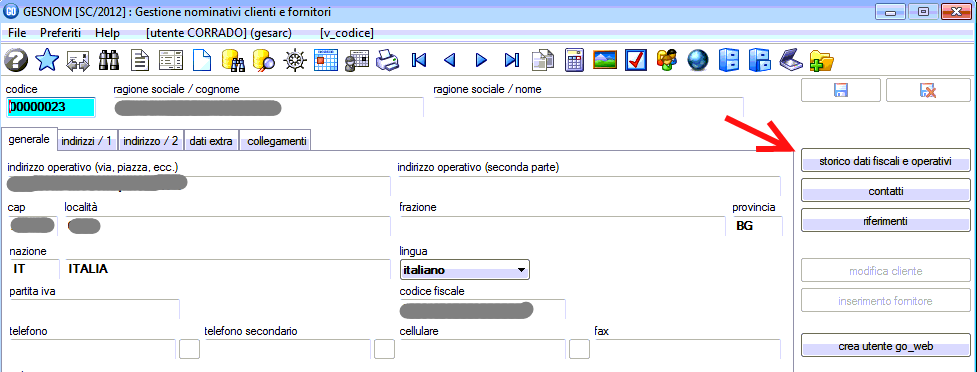This screenshot has width=977, height=372.
Task: Open the dati extra tab
Action: click(211, 141)
